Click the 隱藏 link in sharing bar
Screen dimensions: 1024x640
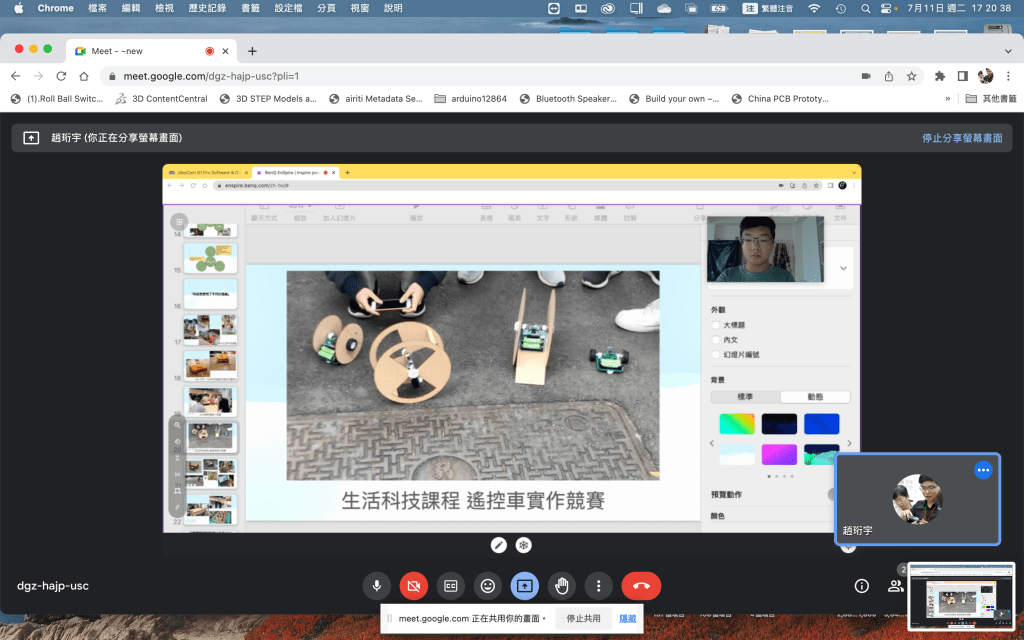coord(627,619)
